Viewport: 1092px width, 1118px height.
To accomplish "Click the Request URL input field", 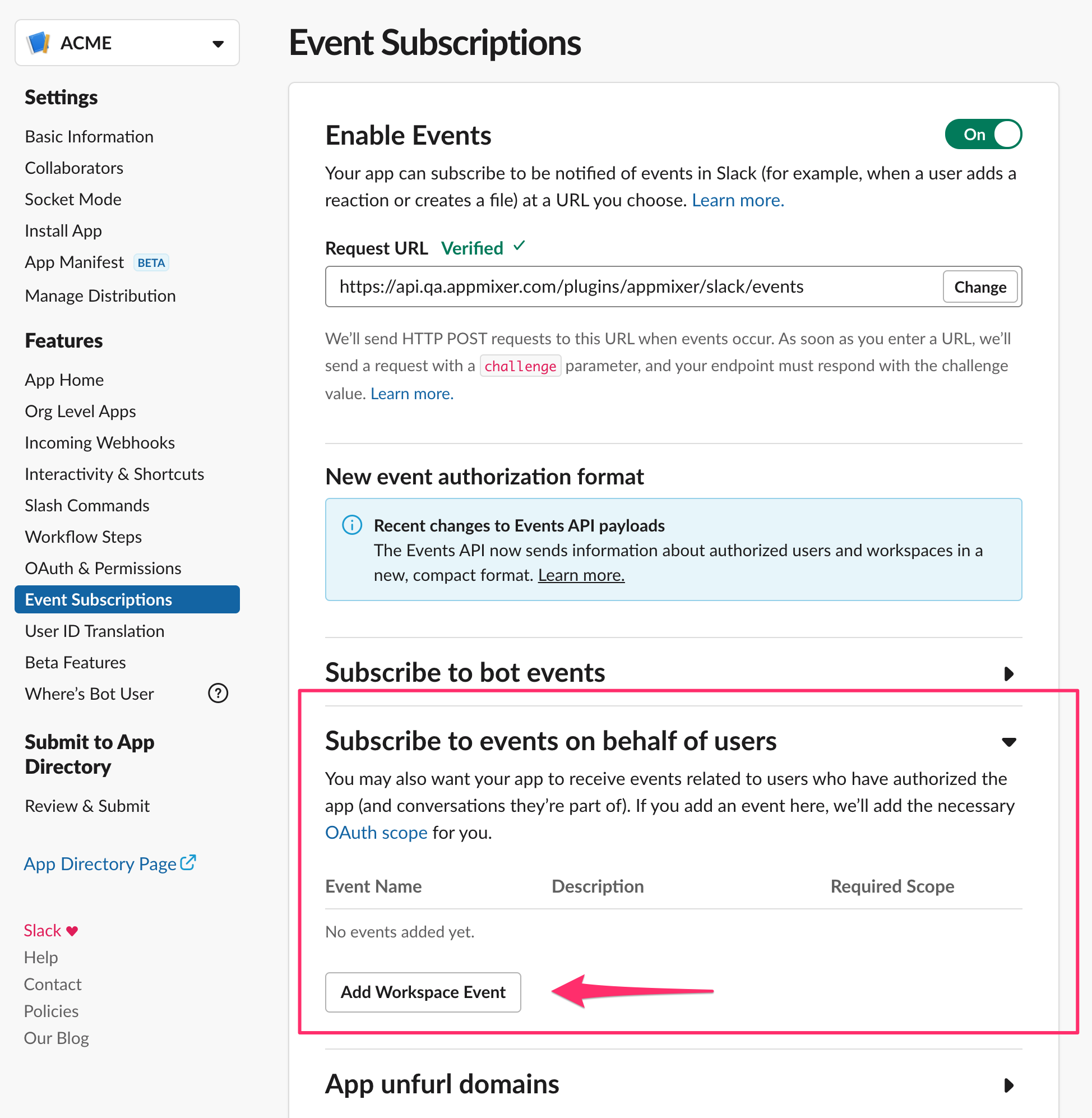I will pyautogui.click(x=631, y=287).
